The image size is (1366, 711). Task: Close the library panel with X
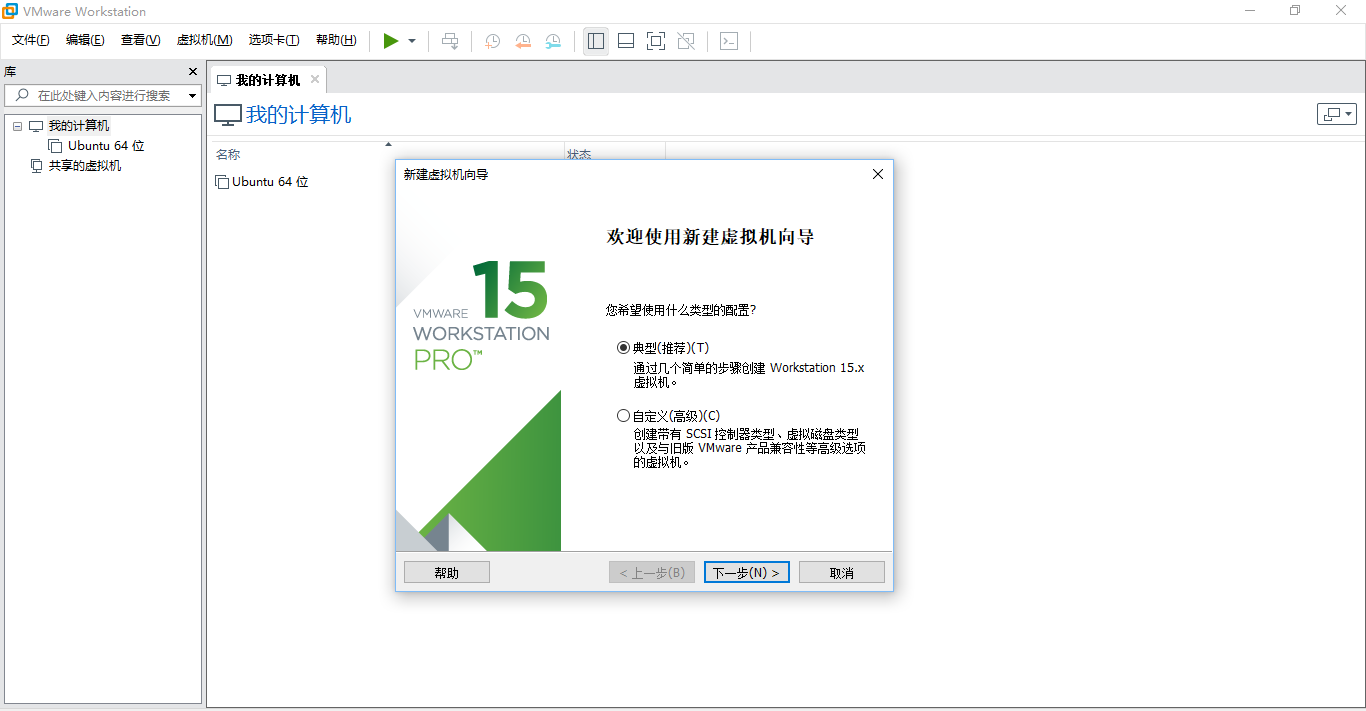pyautogui.click(x=193, y=72)
